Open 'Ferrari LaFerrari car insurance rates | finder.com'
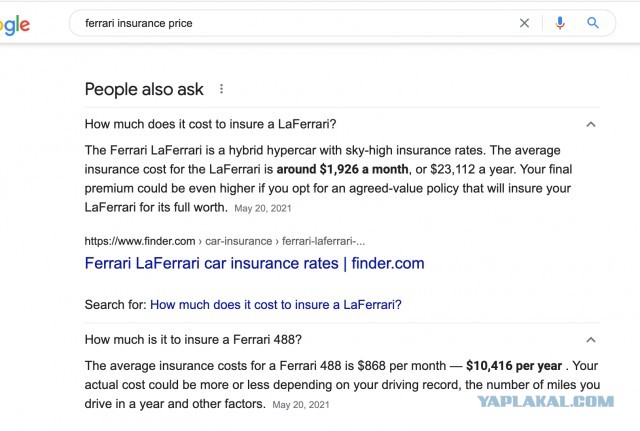The image size is (640, 431). point(254,263)
